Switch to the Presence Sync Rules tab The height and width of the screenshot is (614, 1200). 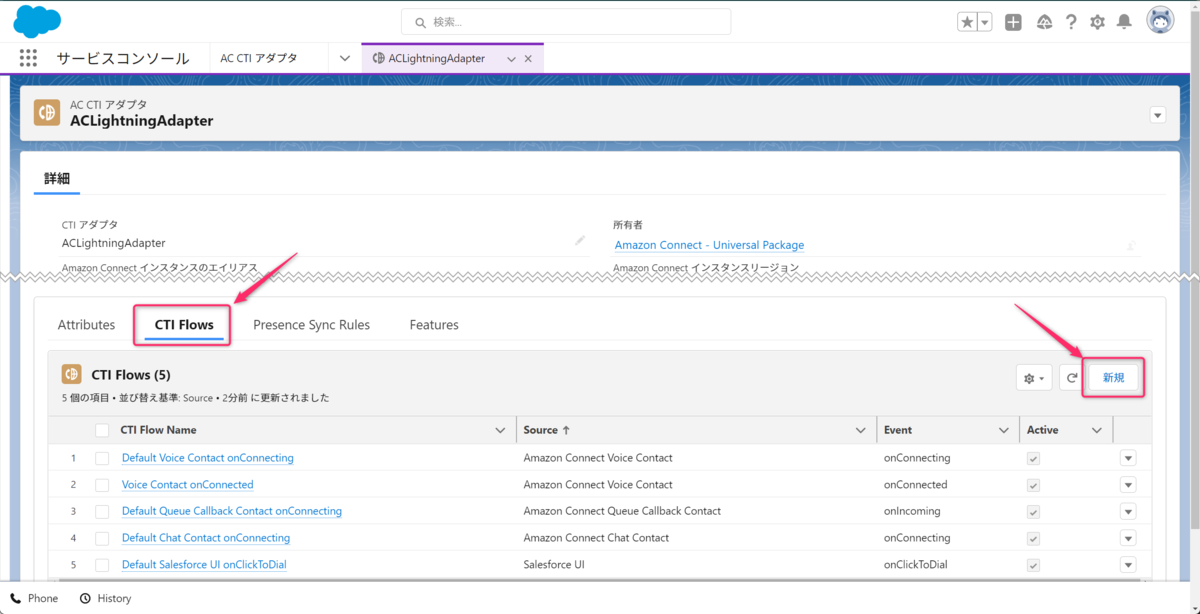311,325
